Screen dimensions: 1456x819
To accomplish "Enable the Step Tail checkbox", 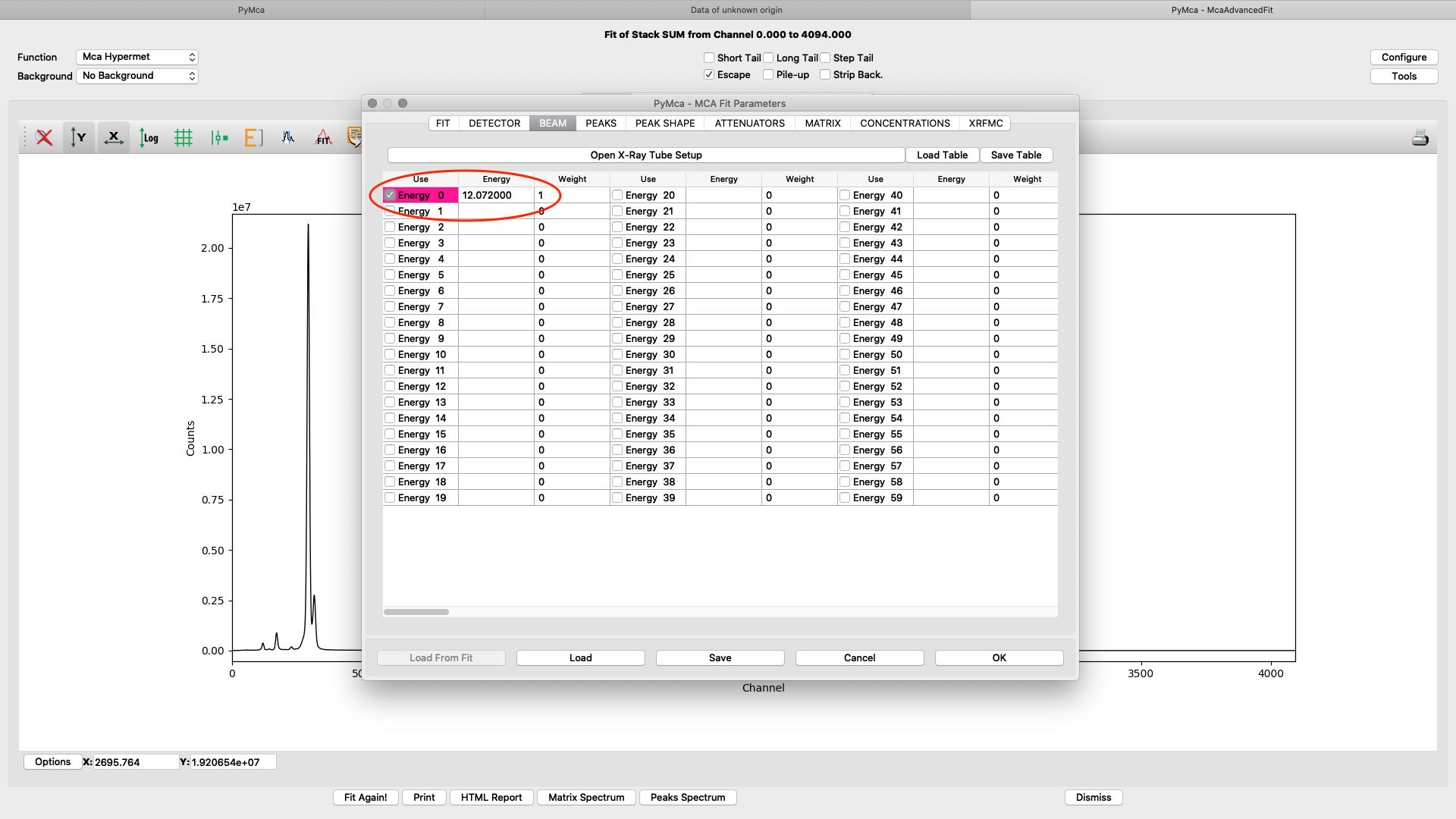I will [x=825, y=58].
